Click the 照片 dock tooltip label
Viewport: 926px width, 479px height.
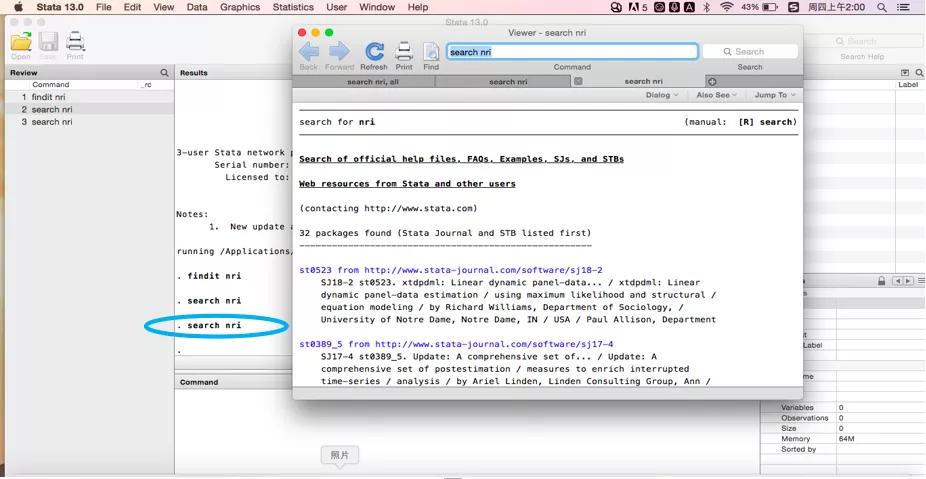(x=340, y=455)
